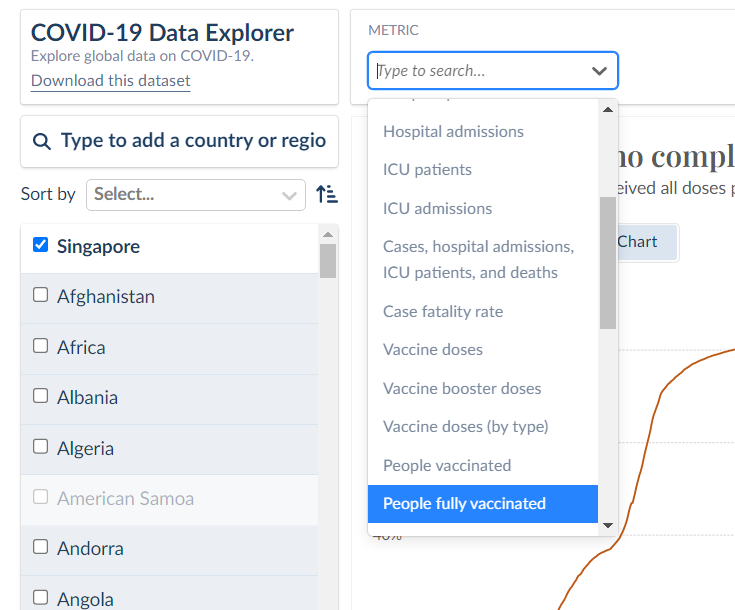735x610 pixels.
Task: Select Vaccine booster doses option
Action: pyautogui.click(x=461, y=388)
